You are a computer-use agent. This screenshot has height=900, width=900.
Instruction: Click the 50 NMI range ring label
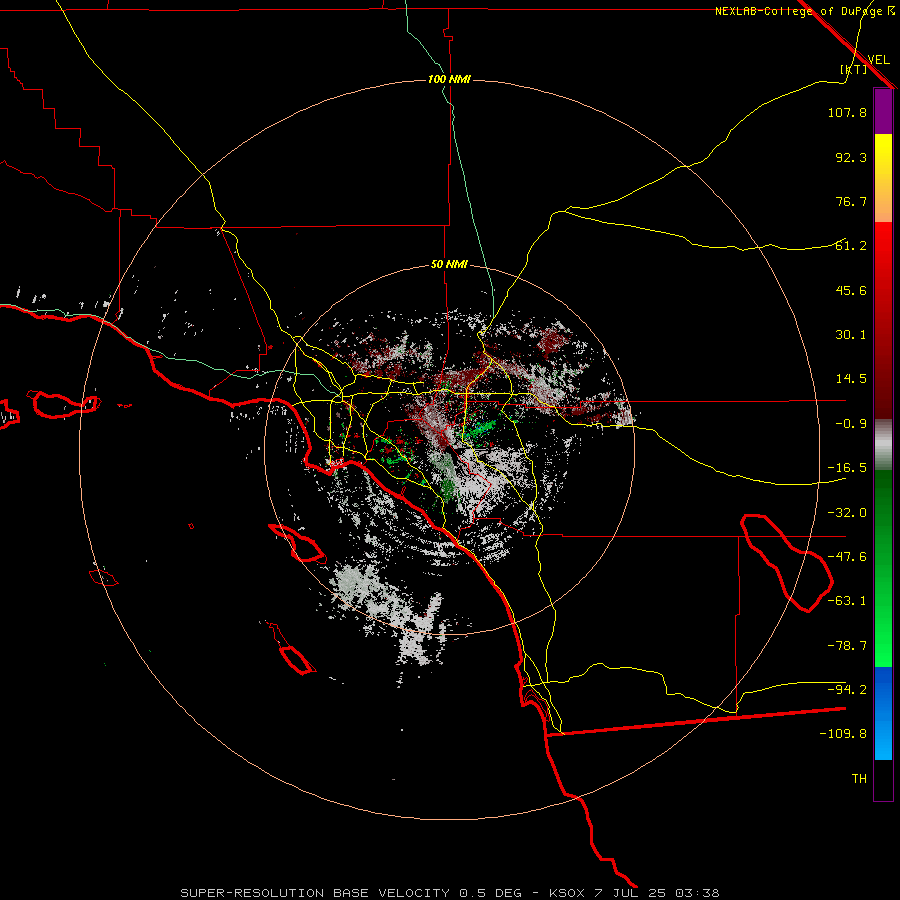pyautogui.click(x=449, y=265)
